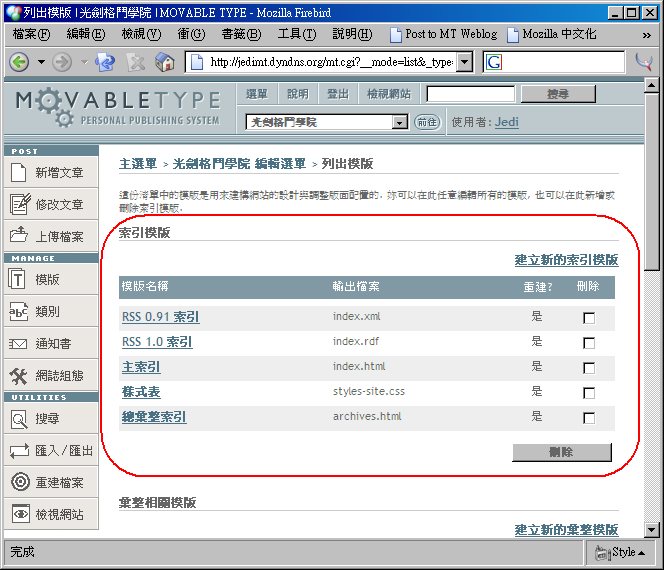Click the Jedi user link
This screenshot has height=570, width=664.
507,122
